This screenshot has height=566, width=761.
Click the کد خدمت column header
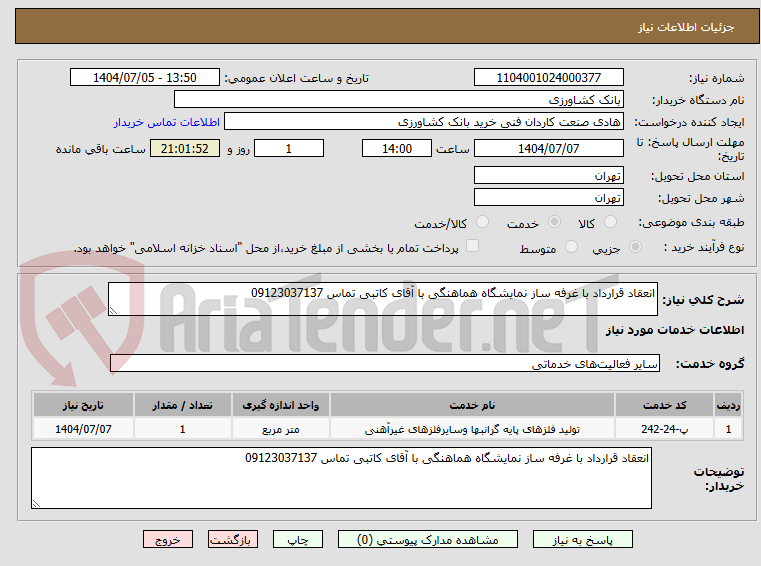[664, 405]
